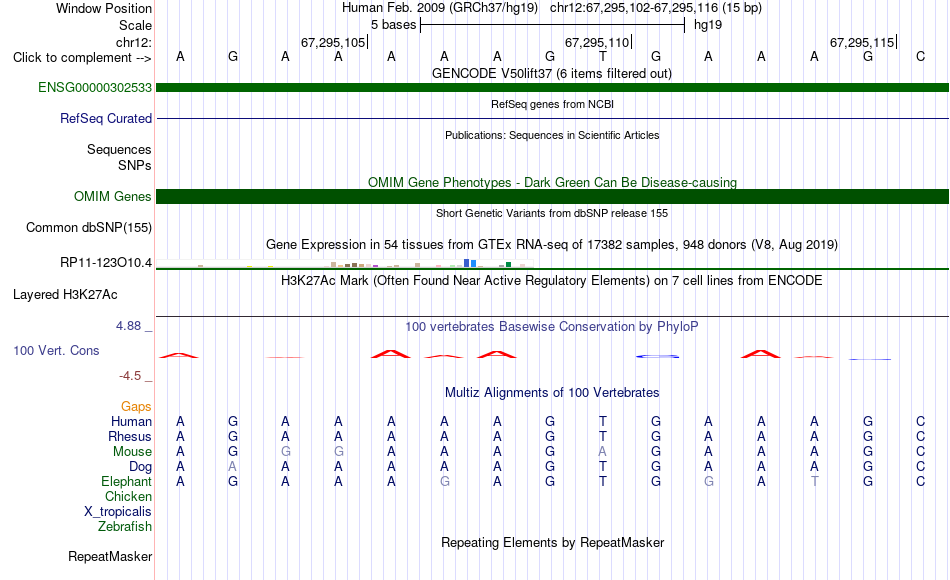Image resolution: width=950 pixels, height=580 pixels.
Task: Click the H3K27Ac Mark track title
Action: [x=552, y=281]
